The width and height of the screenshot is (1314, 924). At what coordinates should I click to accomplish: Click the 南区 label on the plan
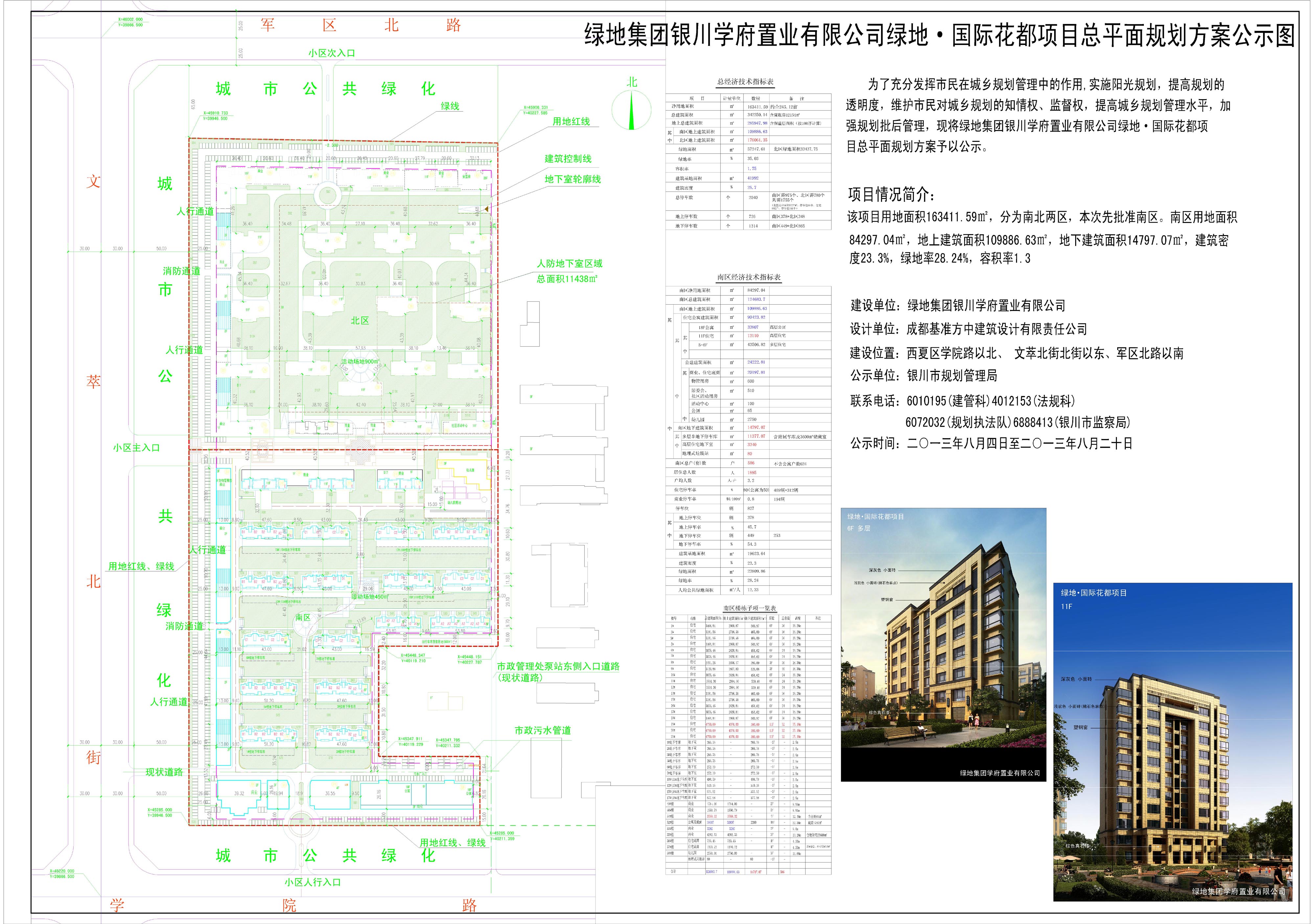pos(303,617)
